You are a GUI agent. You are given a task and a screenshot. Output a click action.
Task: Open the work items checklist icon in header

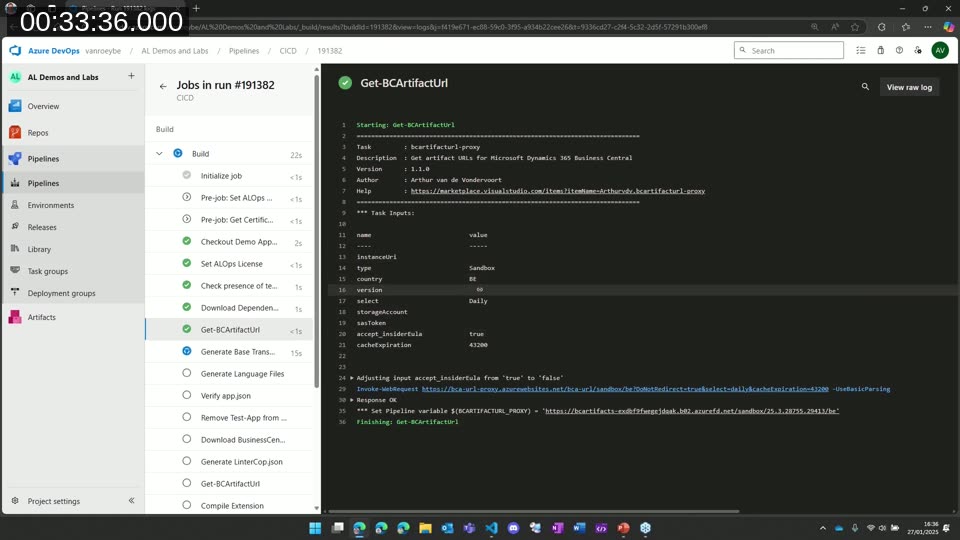pyautogui.click(x=861, y=51)
